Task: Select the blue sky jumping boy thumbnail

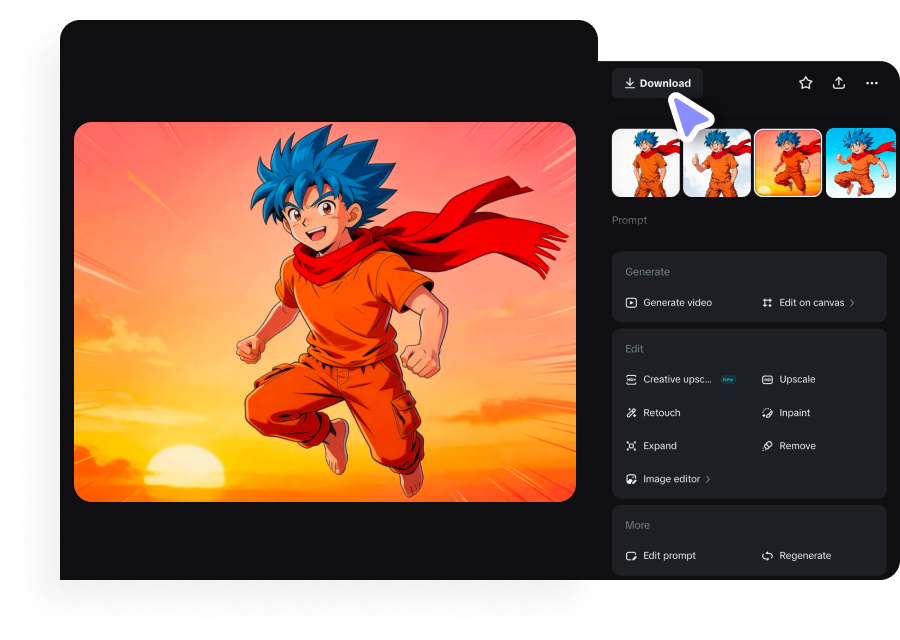Action: [x=861, y=162]
